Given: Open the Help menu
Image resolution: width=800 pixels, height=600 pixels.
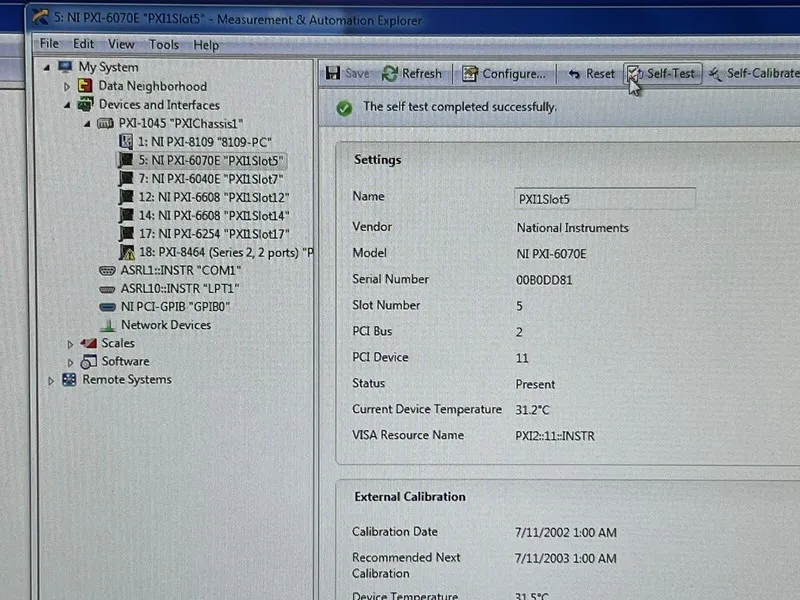Looking at the screenshot, I should pos(206,45).
